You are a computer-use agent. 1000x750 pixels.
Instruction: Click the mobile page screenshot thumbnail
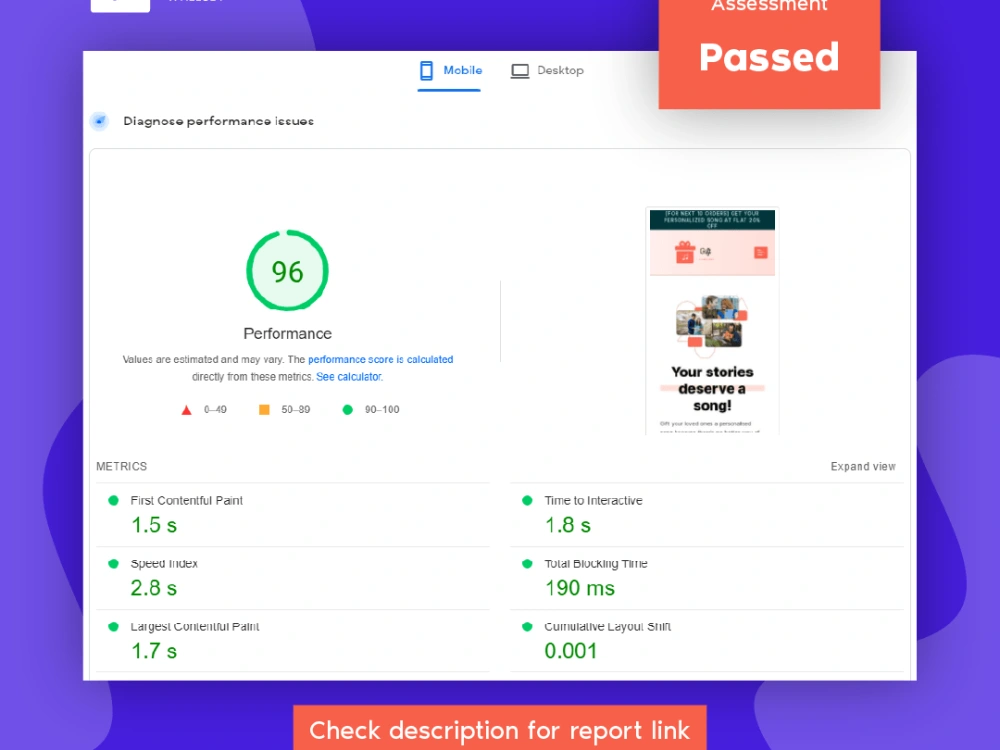(x=712, y=321)
